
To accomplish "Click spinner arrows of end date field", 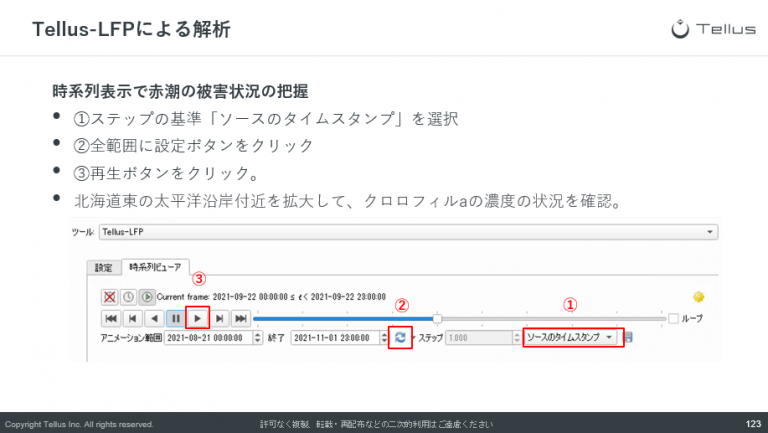I will point(384,337).
